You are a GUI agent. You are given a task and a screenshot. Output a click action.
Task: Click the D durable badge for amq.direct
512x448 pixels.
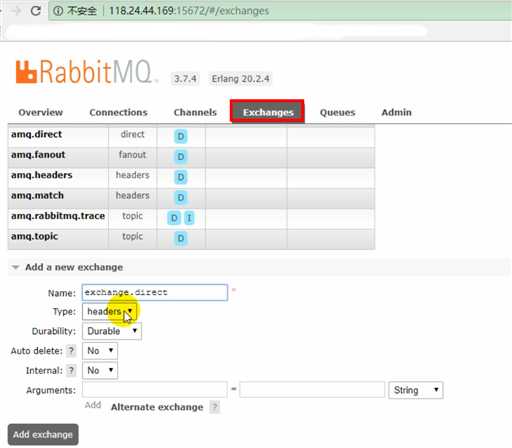click(181, 136)
